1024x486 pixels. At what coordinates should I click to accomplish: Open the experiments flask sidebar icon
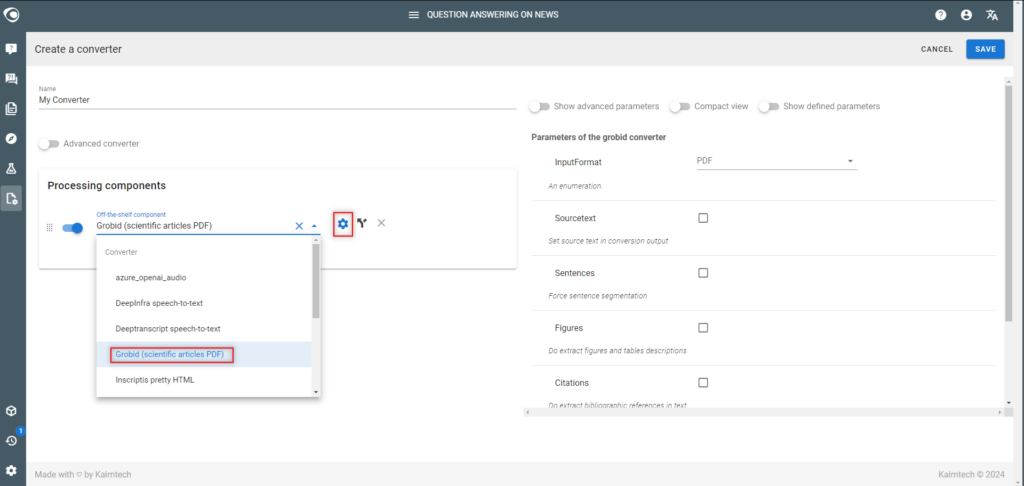(11, 169)
